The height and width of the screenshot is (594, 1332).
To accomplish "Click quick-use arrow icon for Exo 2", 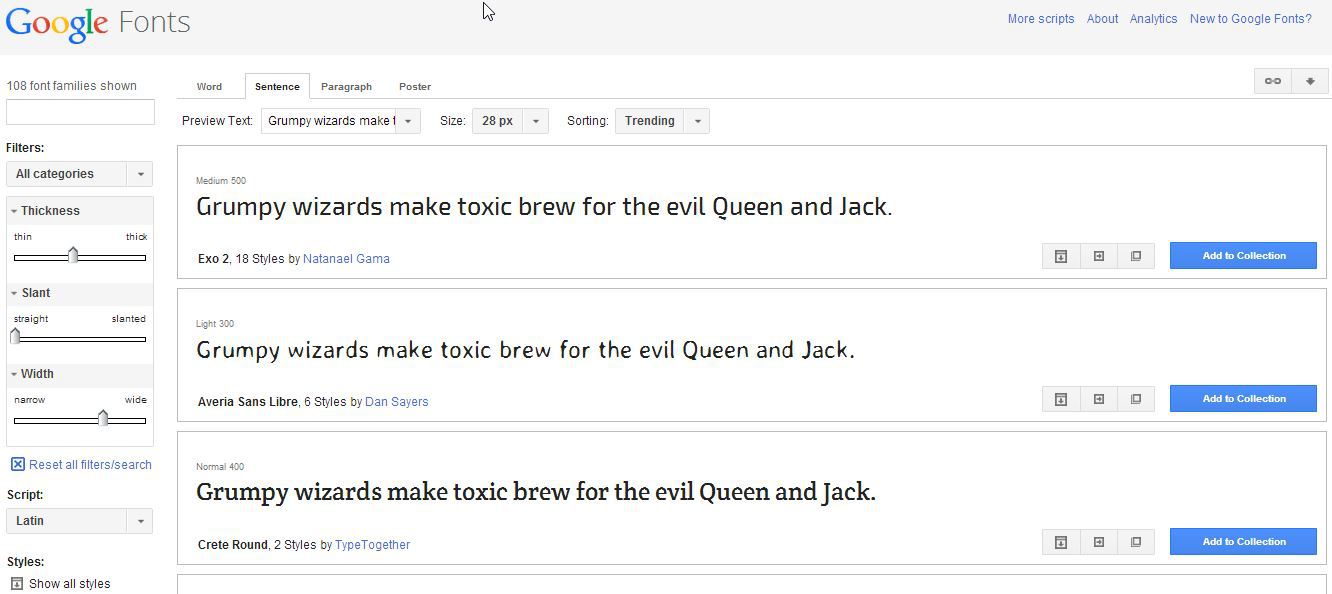I will 1098,256.
